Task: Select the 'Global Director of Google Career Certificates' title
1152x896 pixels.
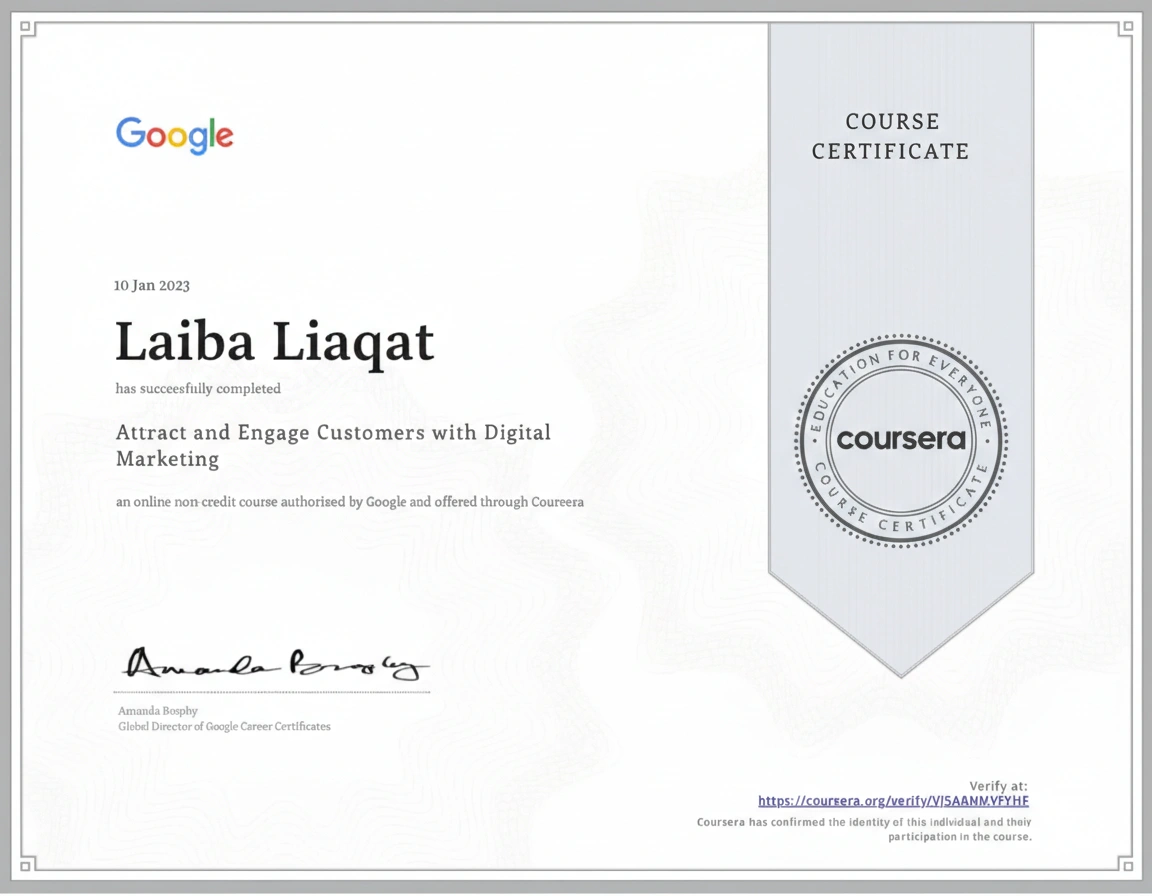Action: tap(223, 726)
